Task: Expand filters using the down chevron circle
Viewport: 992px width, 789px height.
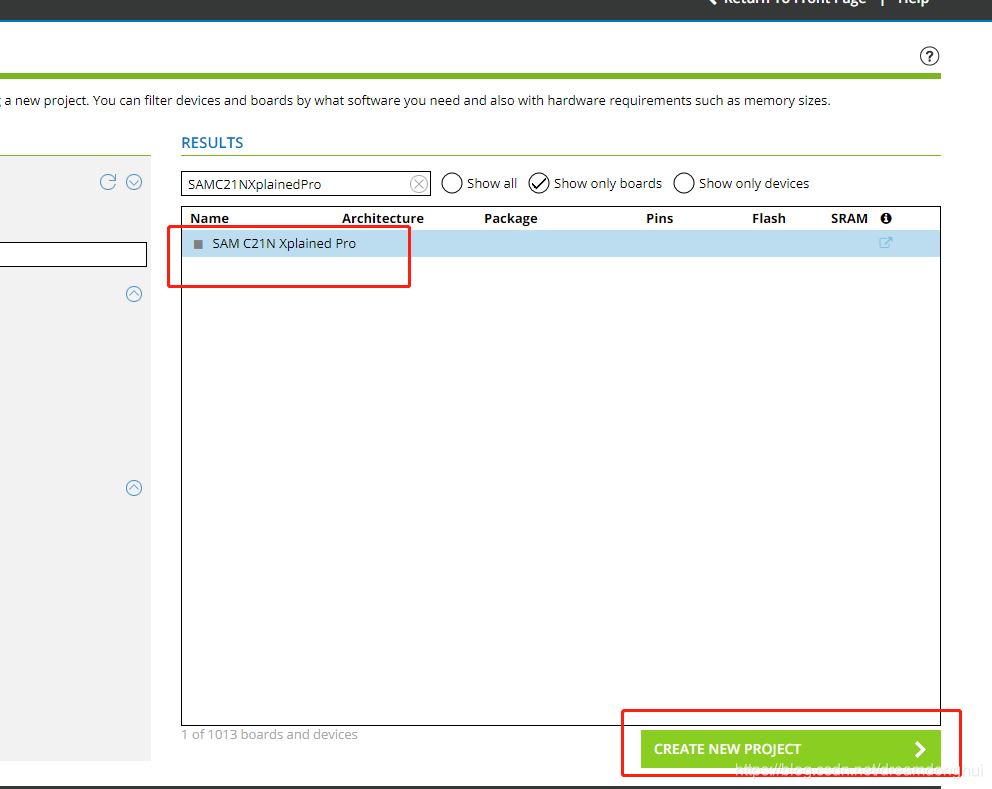Action: [x=134, y=182]
